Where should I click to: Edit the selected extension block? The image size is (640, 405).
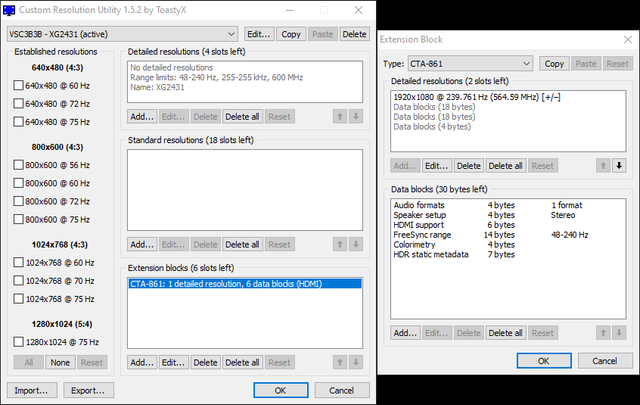pyautogui.click(x=173, y=363)
